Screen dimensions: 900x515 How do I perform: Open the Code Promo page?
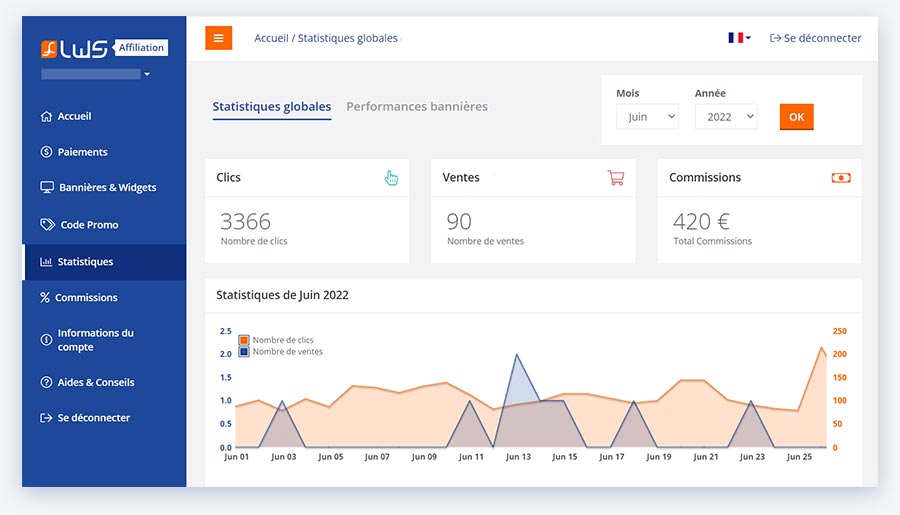pos(89,225)
